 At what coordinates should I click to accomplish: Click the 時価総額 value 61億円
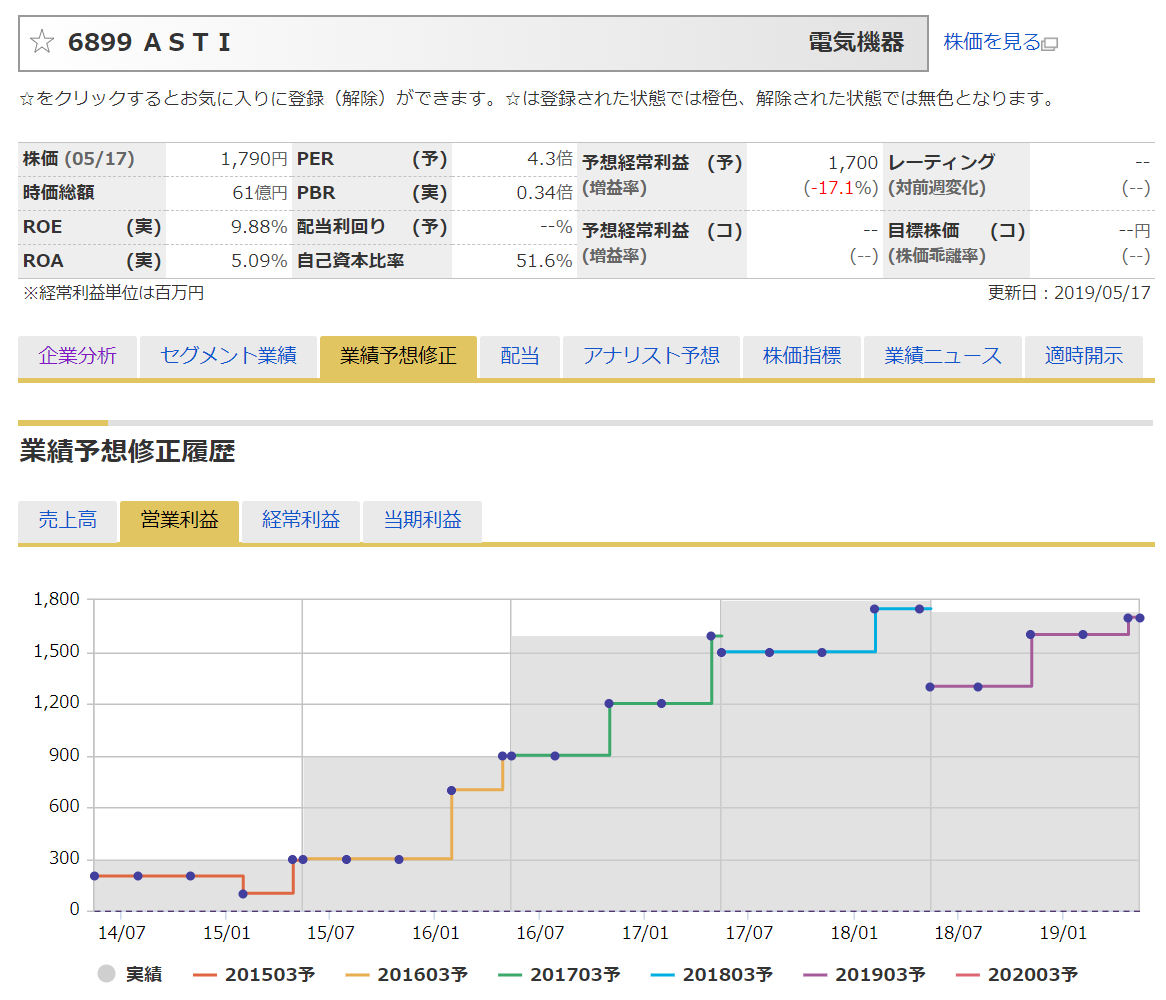260,193
